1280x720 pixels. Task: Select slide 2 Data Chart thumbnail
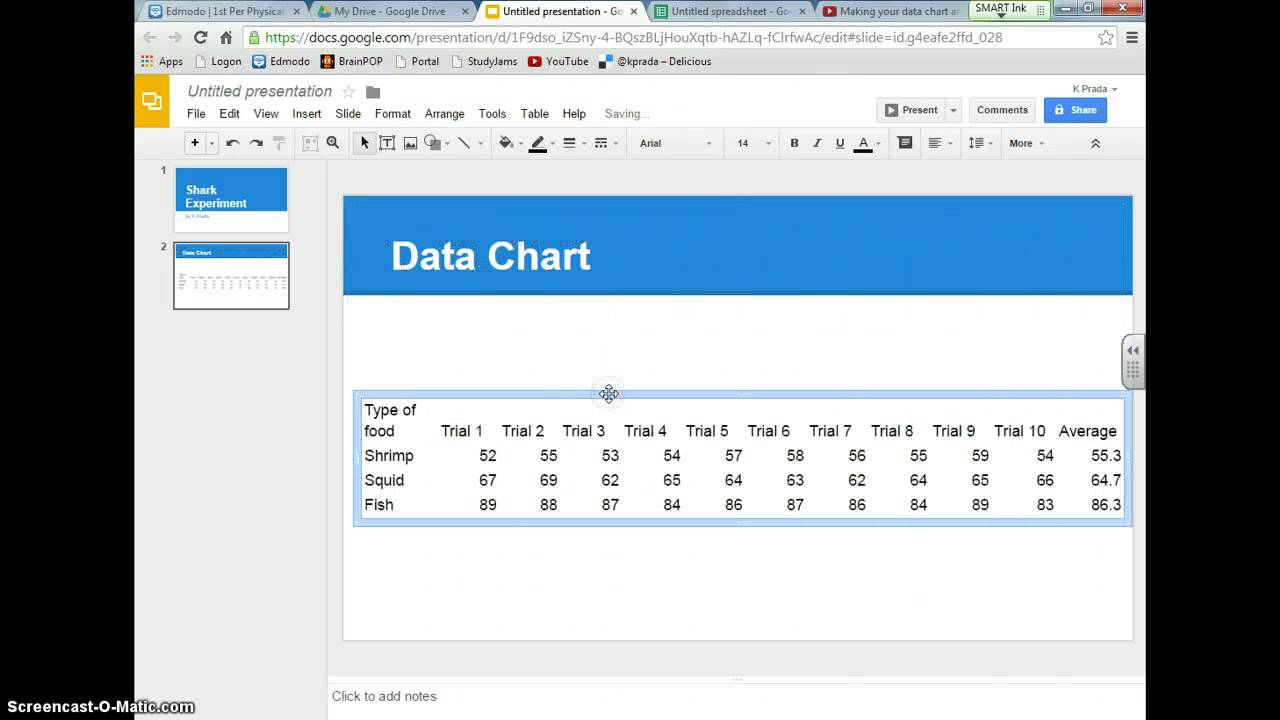coord(231,276)
